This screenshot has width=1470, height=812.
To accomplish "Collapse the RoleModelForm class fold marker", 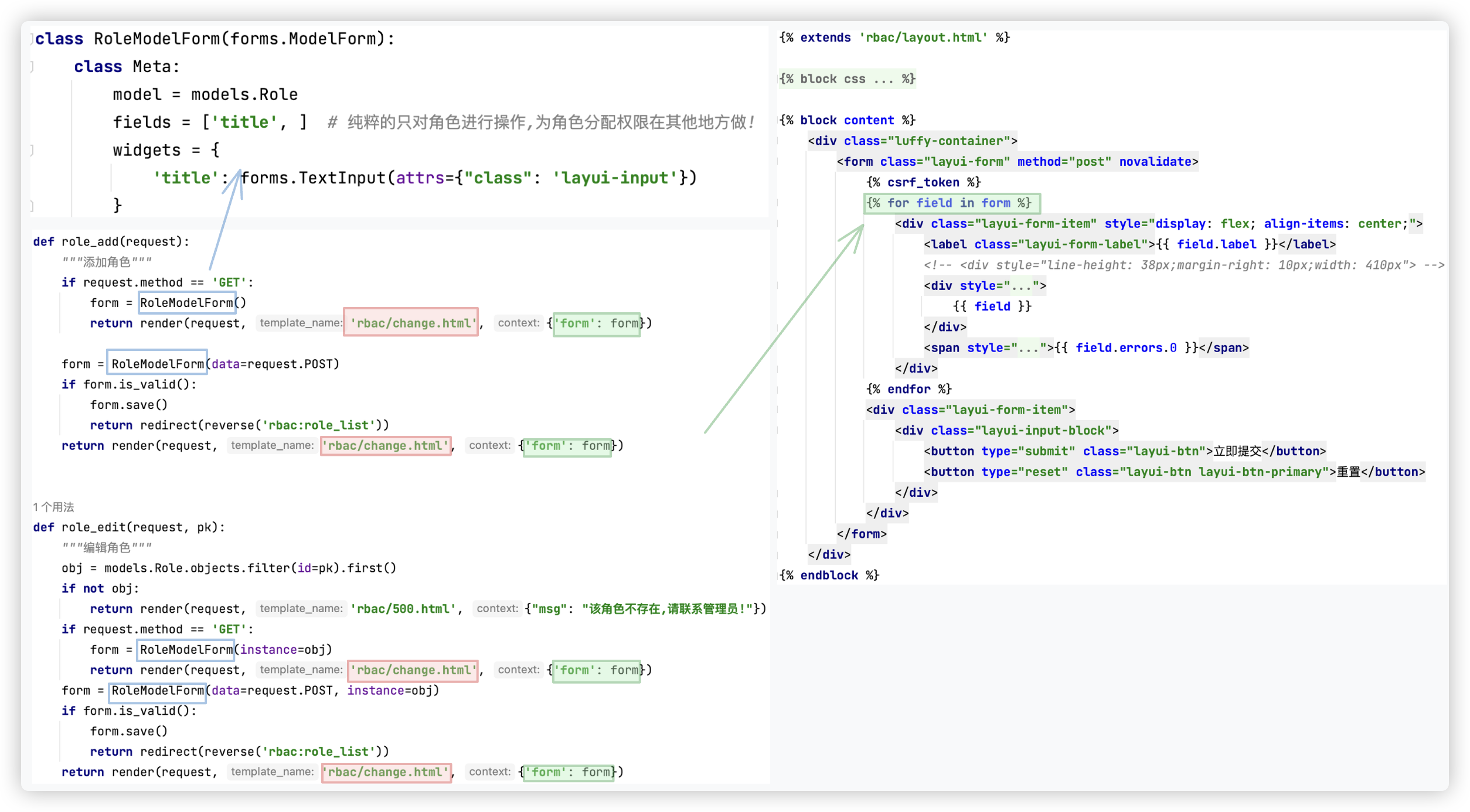I will 32,39.
